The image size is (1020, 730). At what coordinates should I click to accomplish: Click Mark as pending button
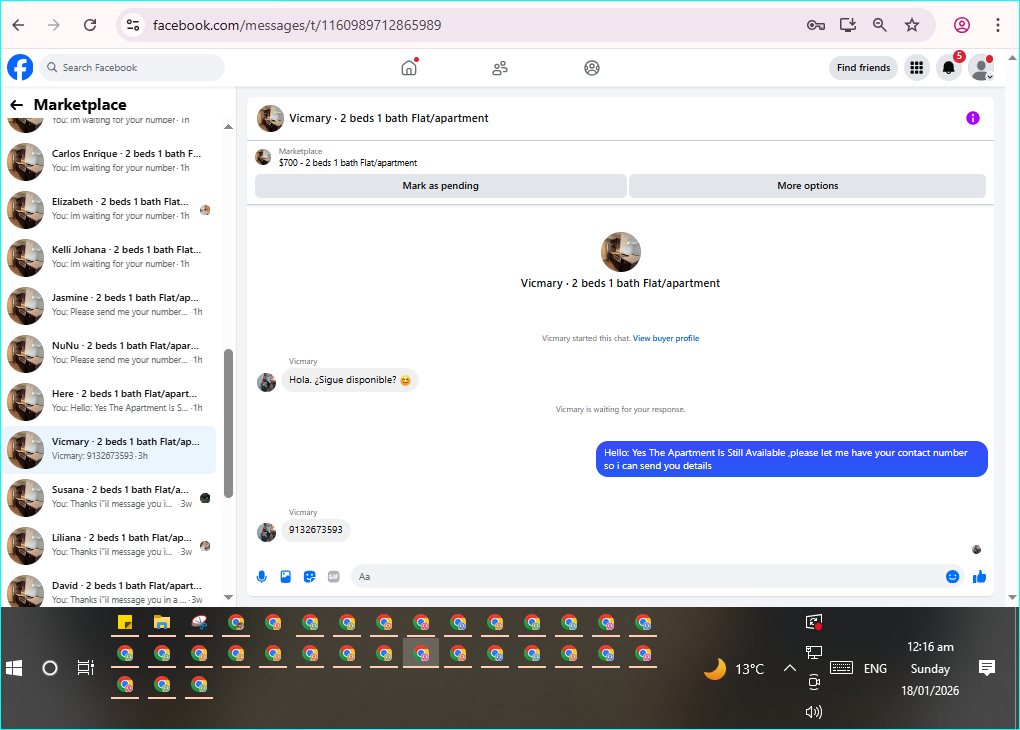pos(440,185)
